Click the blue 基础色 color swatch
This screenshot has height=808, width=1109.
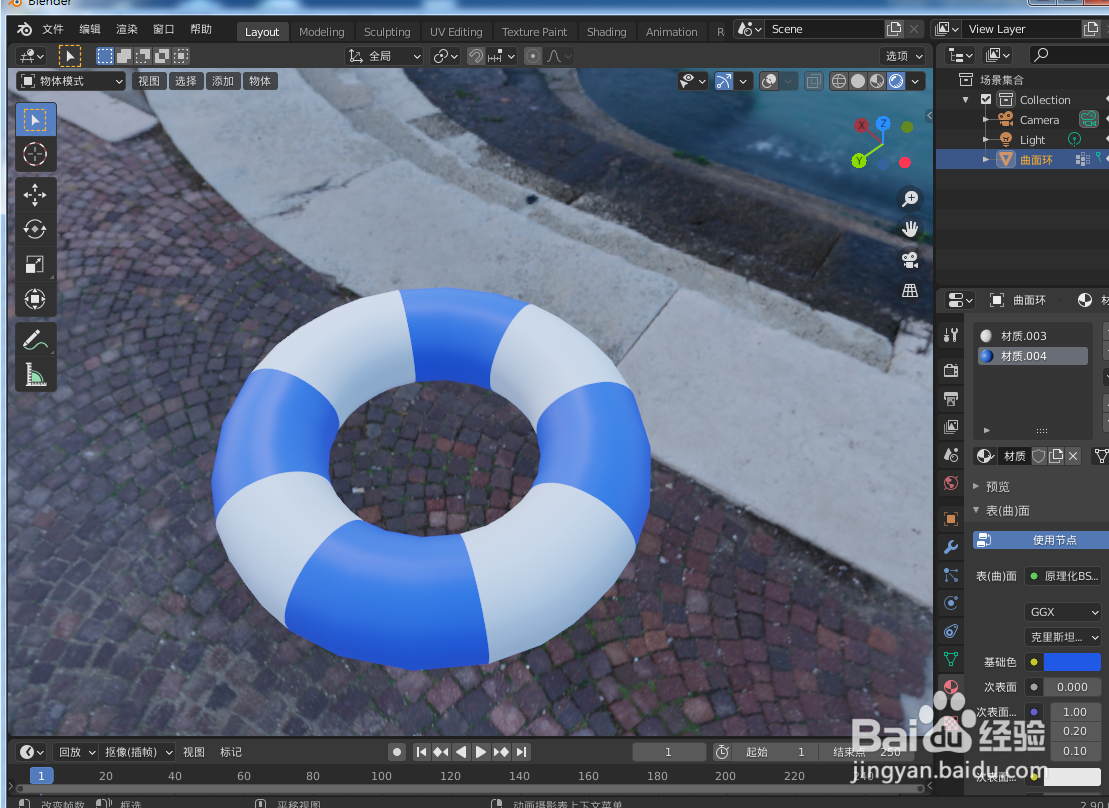click(x=1073, y=661)
